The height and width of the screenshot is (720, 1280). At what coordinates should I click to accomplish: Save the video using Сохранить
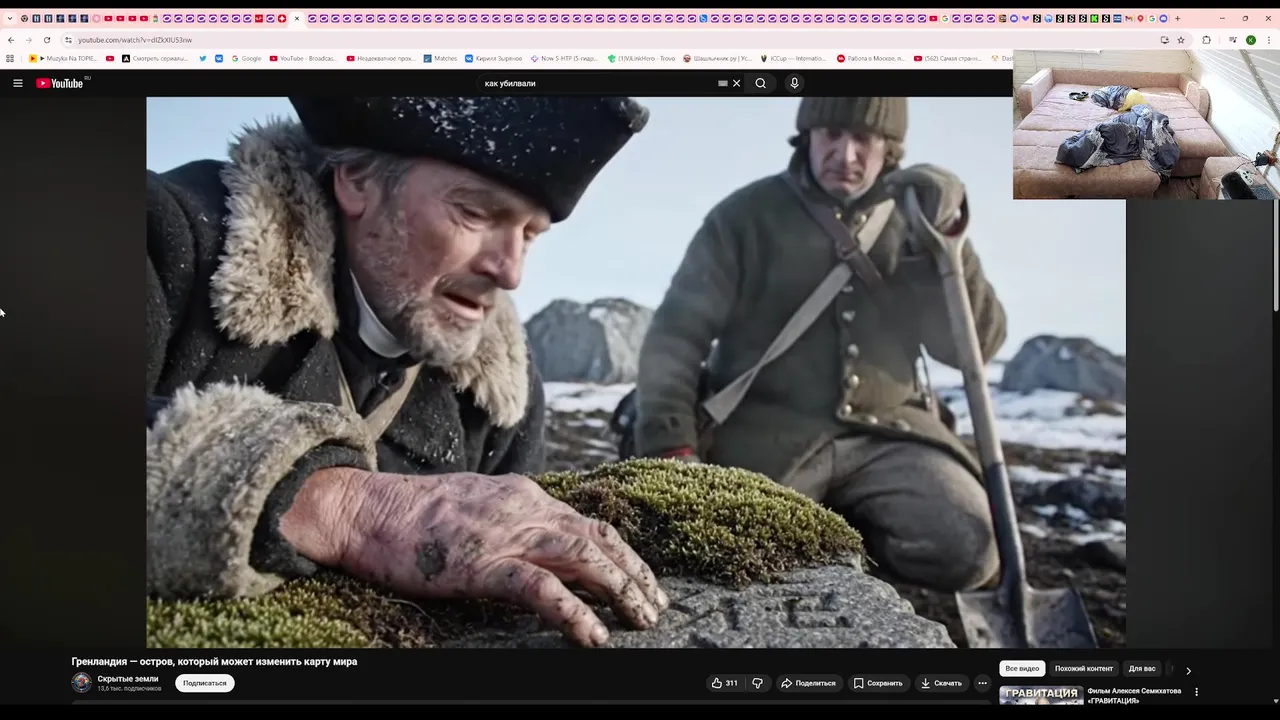878,683
